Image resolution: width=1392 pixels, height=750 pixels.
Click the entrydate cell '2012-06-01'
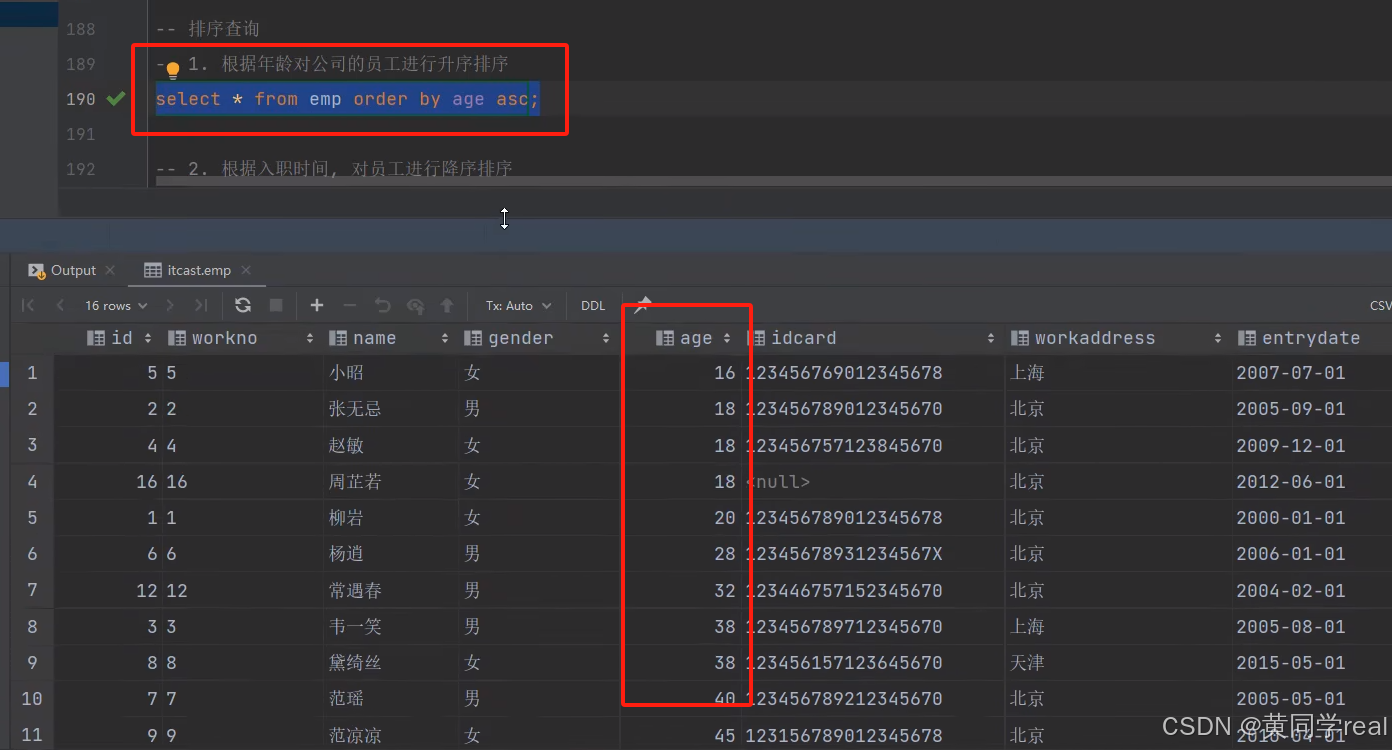tap(1291, 482)
